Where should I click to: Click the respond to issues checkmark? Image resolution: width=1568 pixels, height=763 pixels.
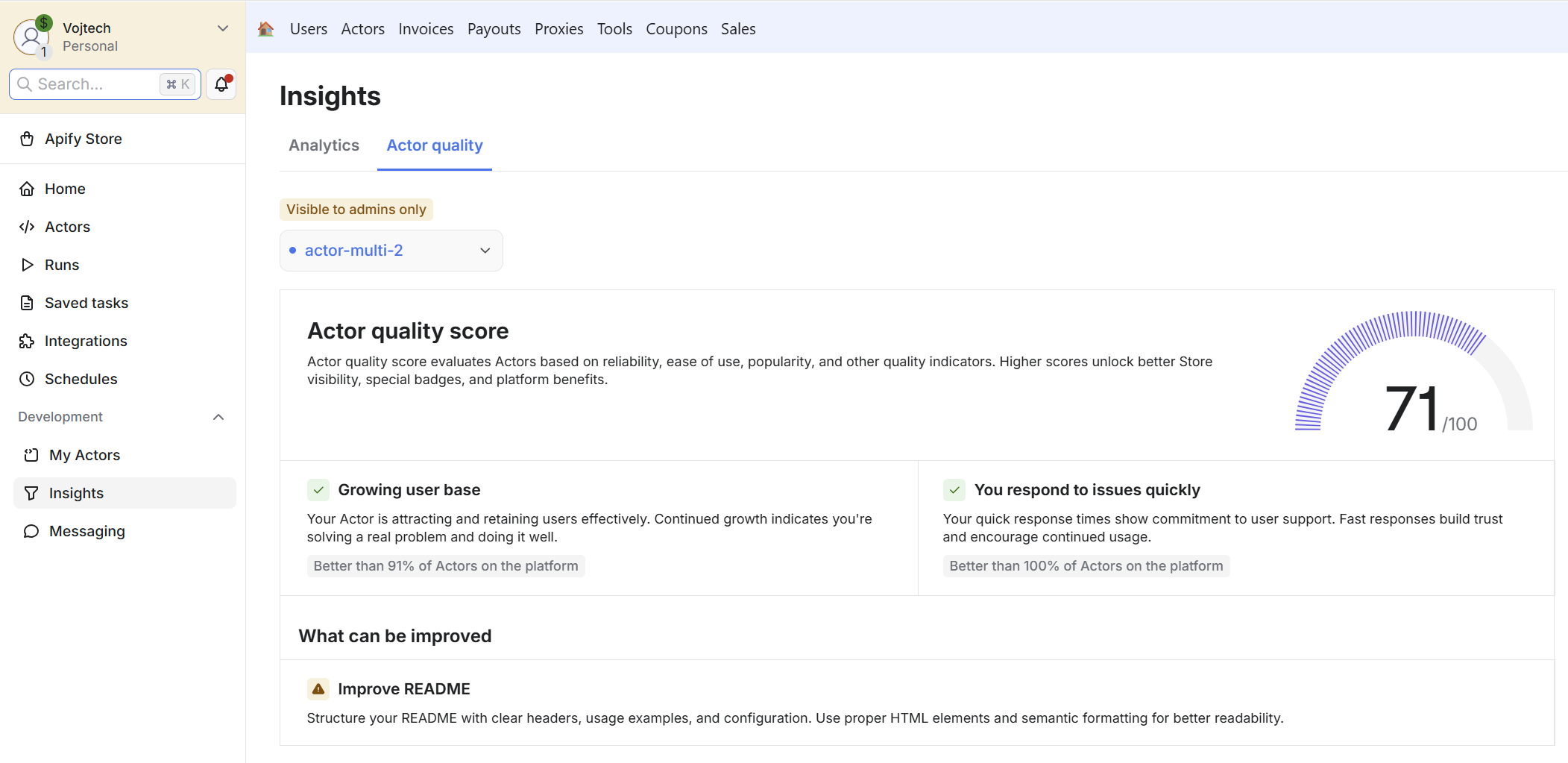click(954, 490)
